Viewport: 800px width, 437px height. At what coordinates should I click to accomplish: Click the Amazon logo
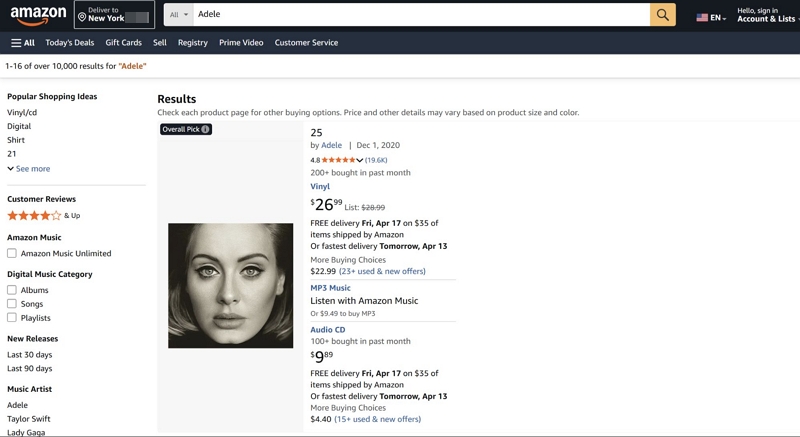tap(38, 15)
